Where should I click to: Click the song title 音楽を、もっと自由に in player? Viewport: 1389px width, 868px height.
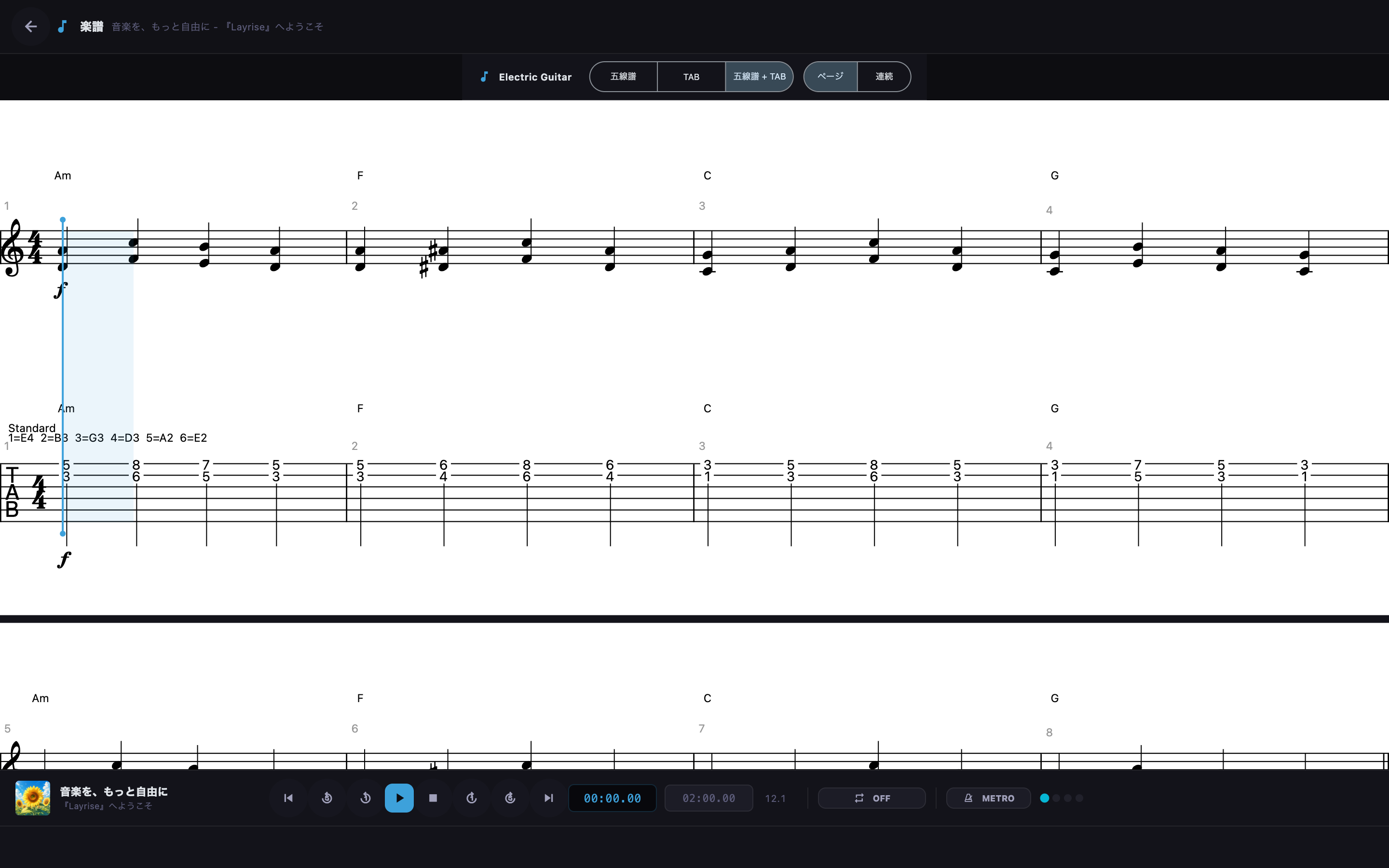(114, 792)
